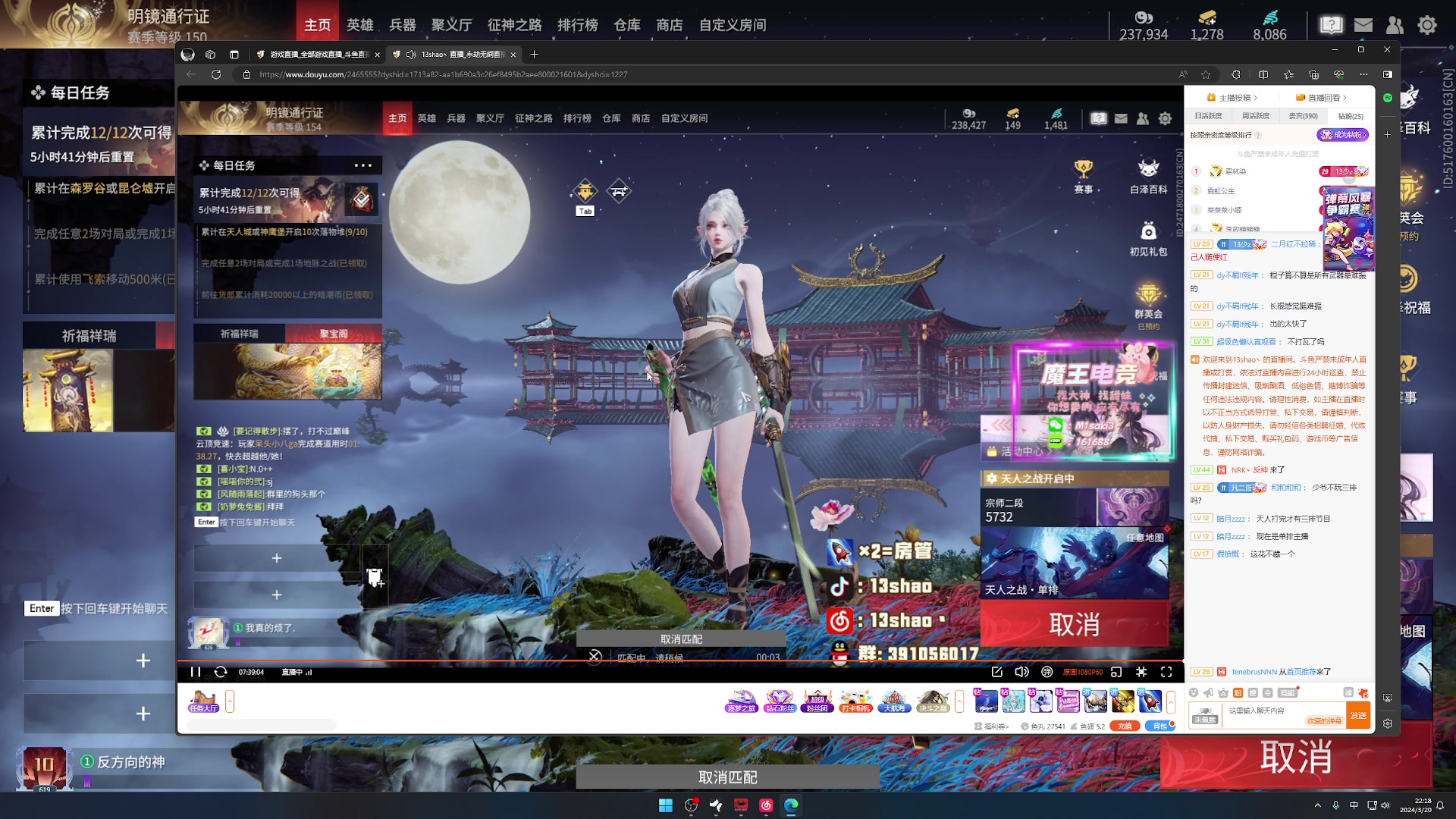Toggle the orange 粉 fan badge option

point(1238,692)
